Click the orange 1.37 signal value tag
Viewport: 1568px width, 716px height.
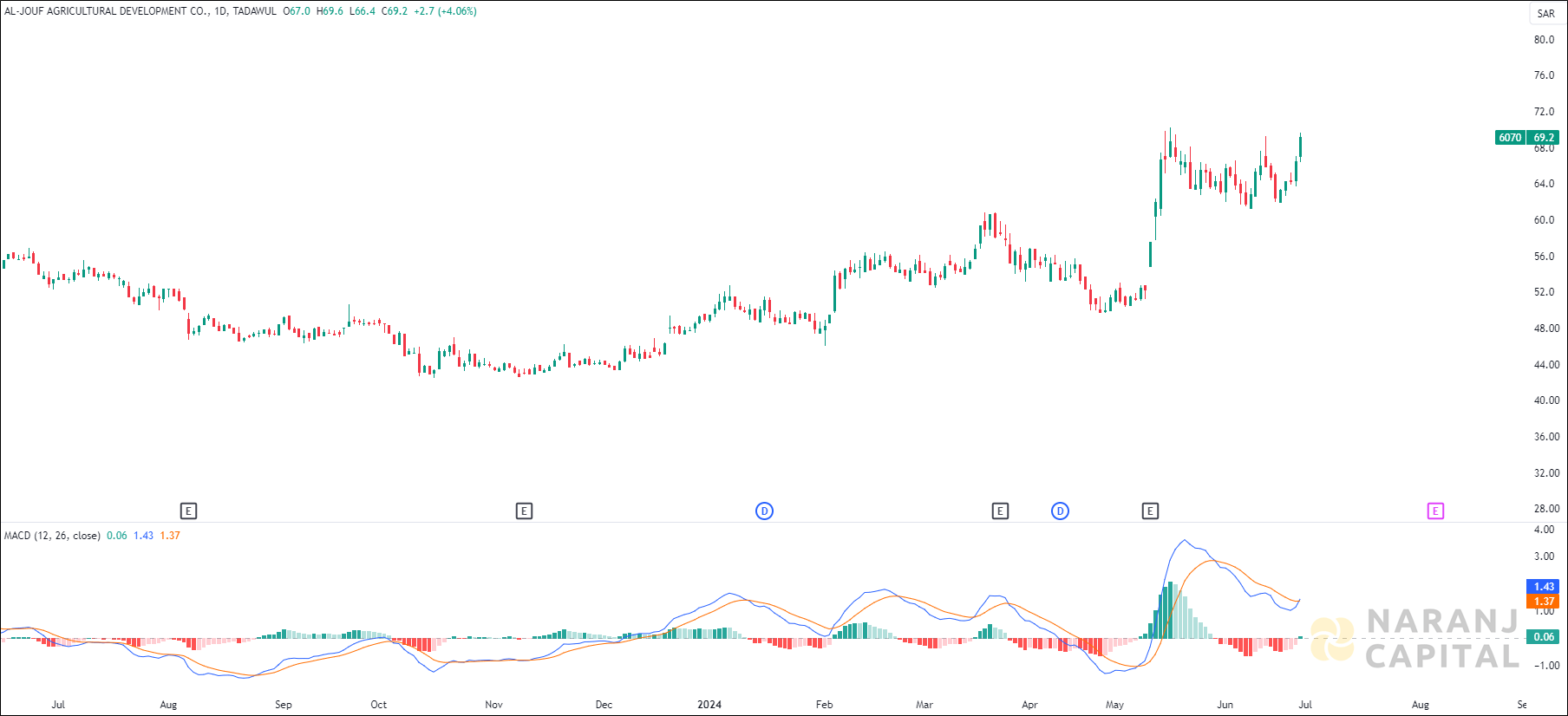(x=1544, y=602)
